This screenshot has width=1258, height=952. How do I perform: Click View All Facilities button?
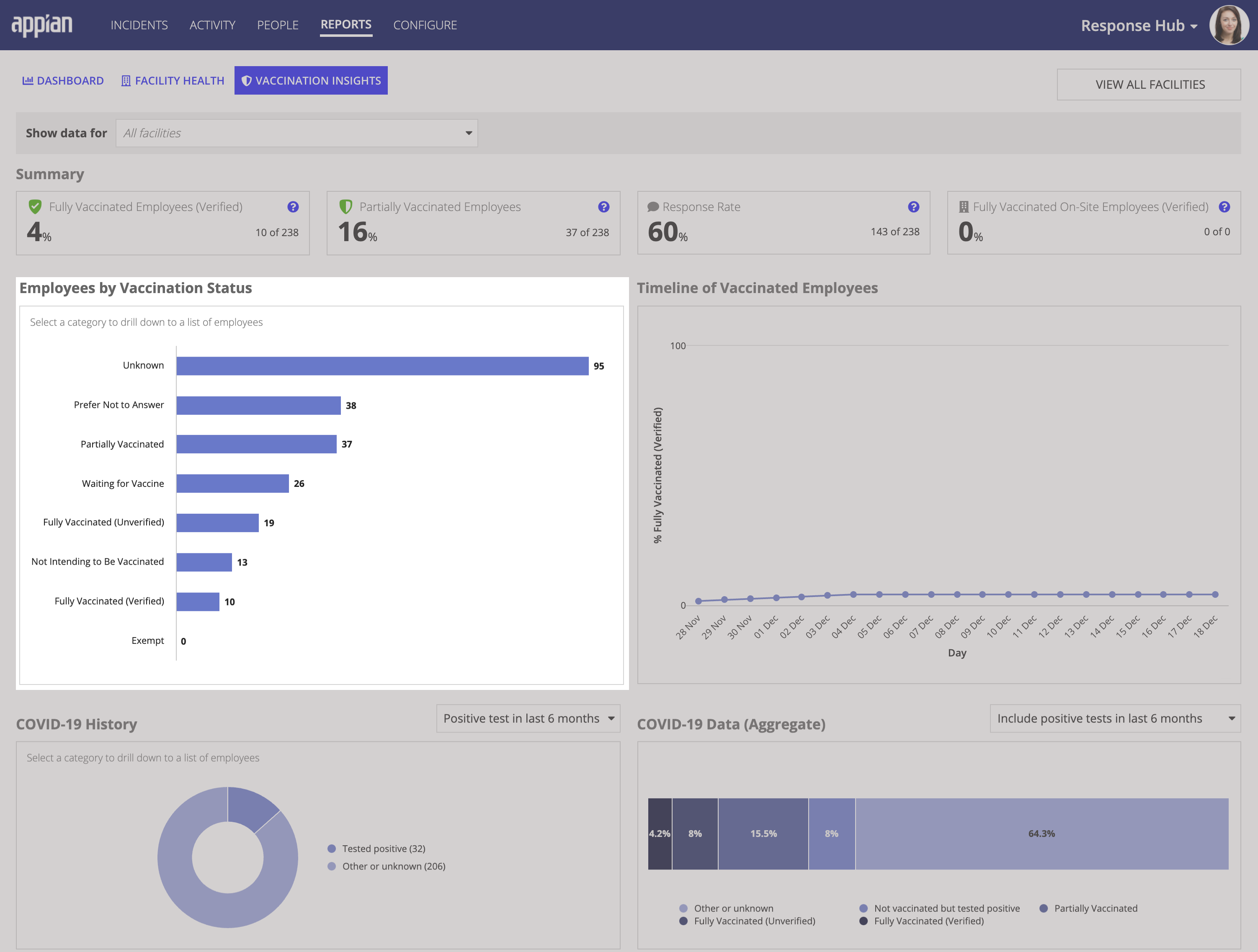pyautogui.click(x=1149, y=85)
